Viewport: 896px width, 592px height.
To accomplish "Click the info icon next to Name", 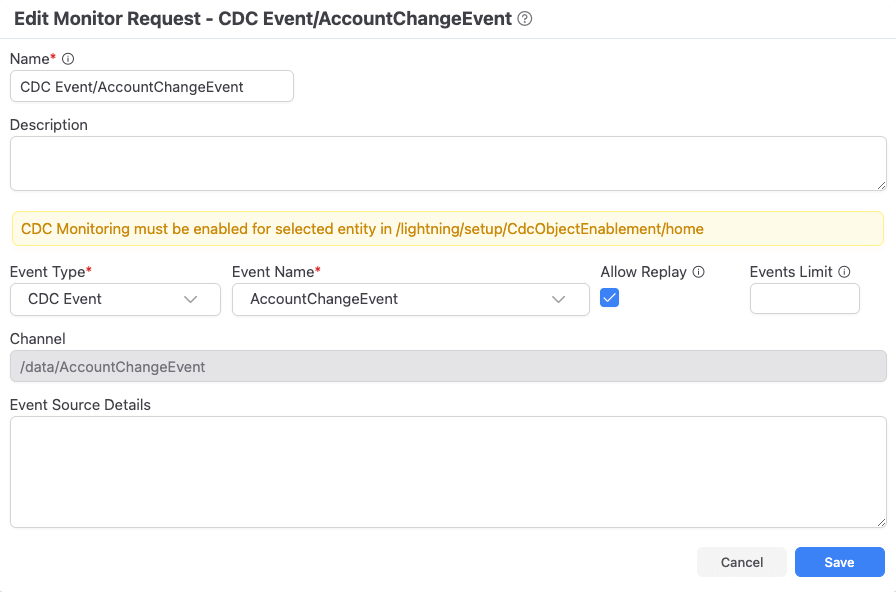I will coord(68,59).
